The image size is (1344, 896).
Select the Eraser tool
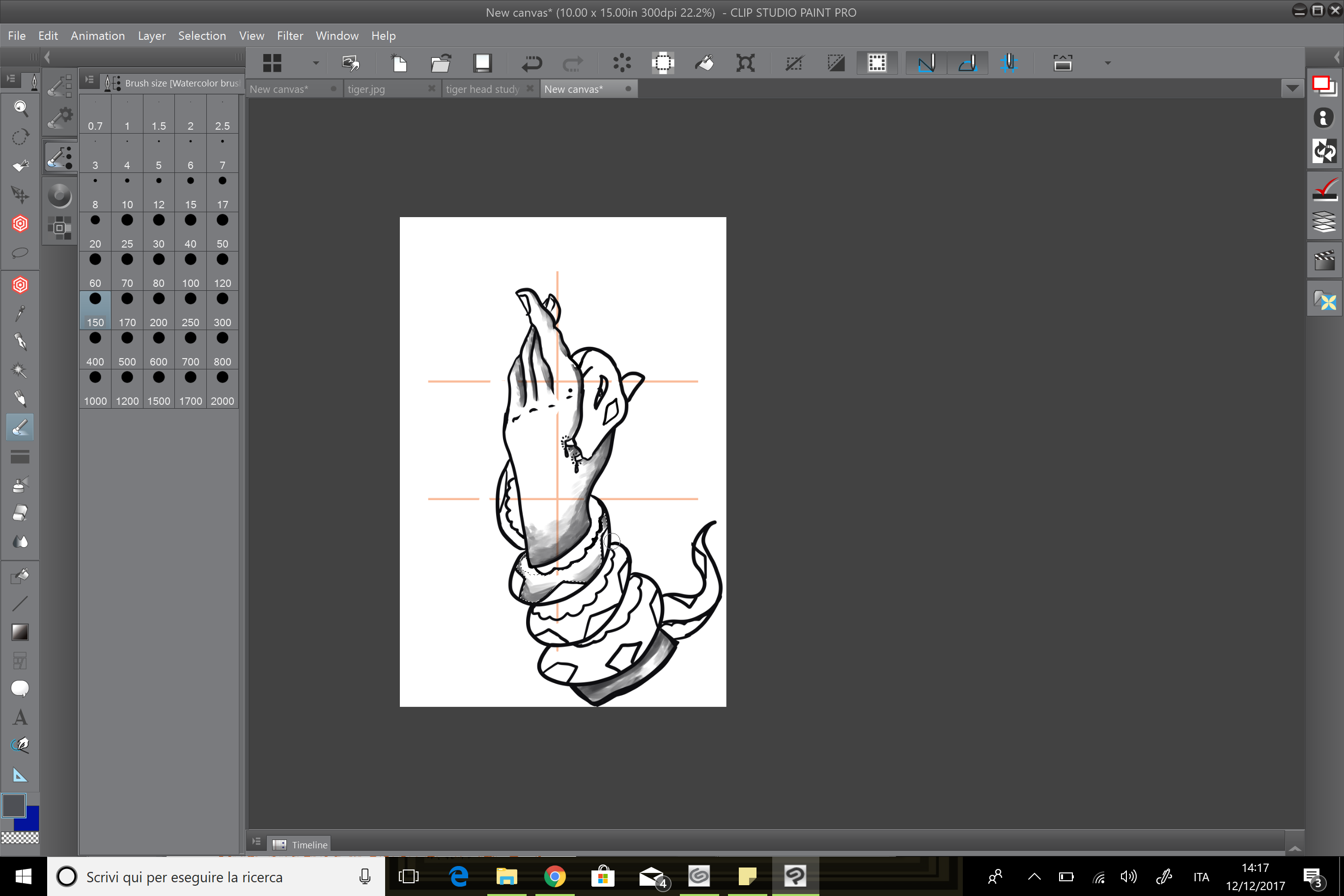[21, 512]
